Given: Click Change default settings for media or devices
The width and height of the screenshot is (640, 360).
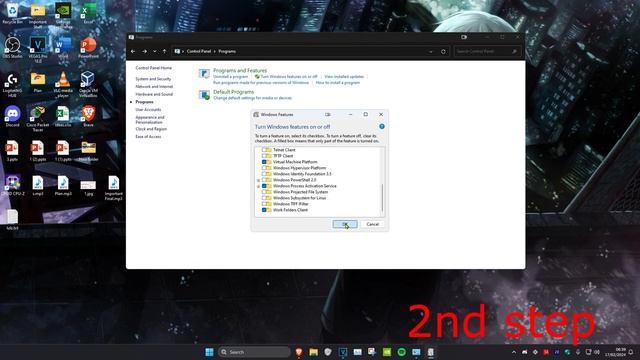Looking at the screenshot, I should point(252,98).
